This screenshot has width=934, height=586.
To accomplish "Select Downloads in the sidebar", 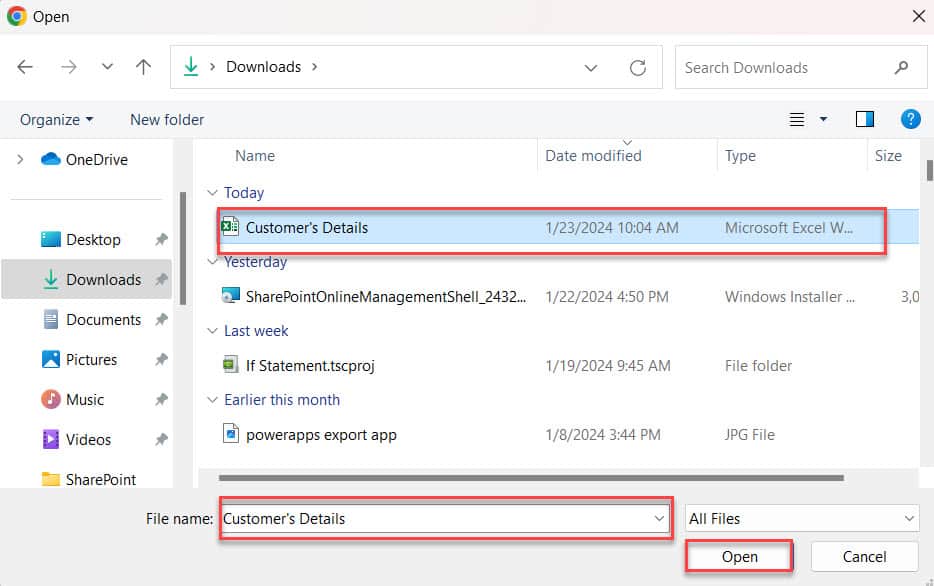I will 86,279.
